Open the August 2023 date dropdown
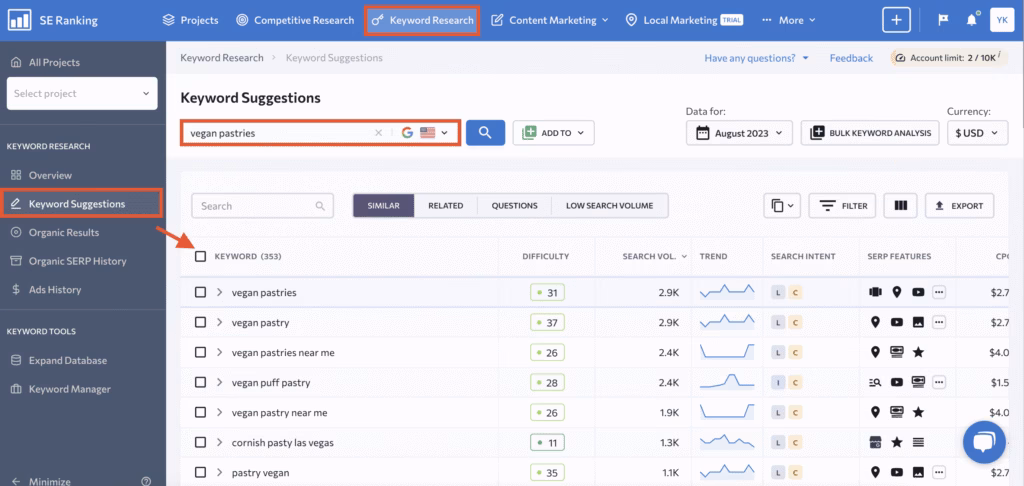This screenshot has height=486, width=1024. [x=739, y=132]
